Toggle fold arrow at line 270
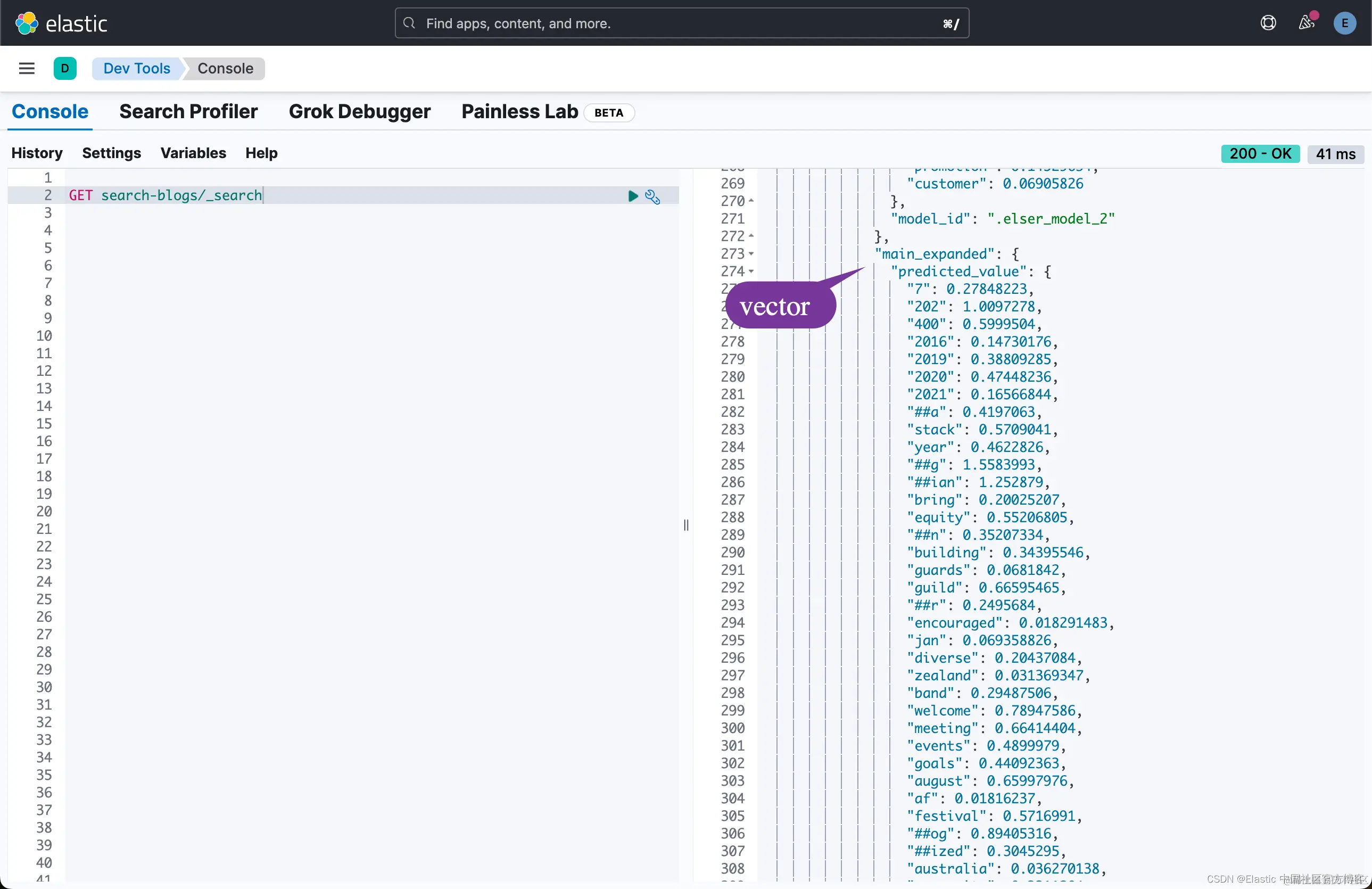Screen dimensions: 1372x889 (x=751, y=201)
